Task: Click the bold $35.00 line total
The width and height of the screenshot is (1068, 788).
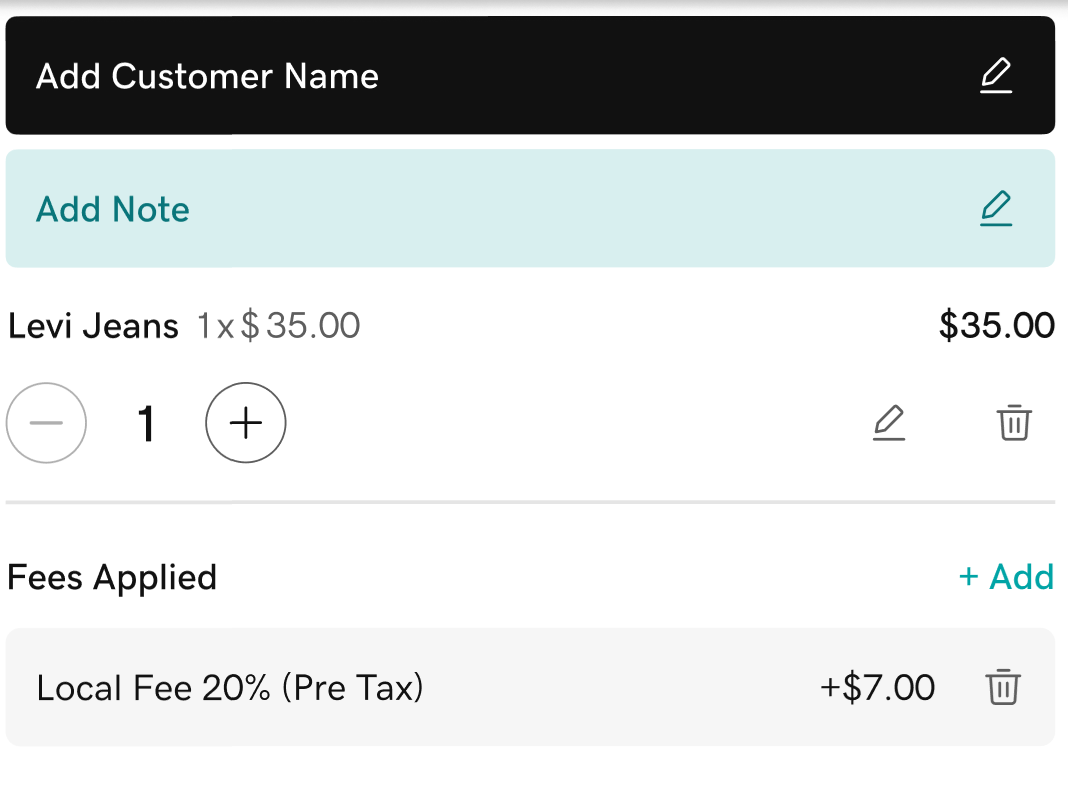Action: coord(996,326)
